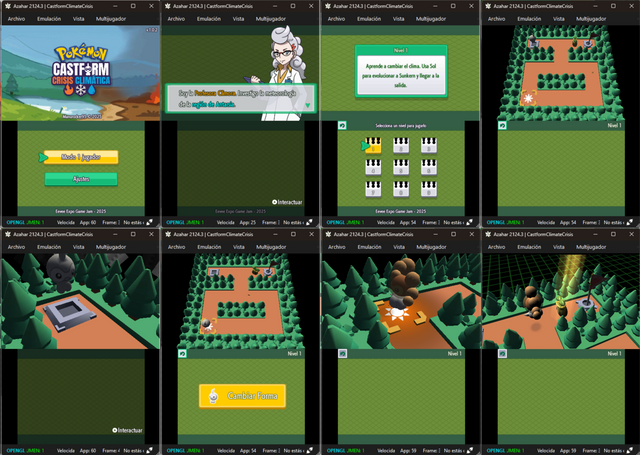Click OPENGL label in title screen window status bar

tap(15, 222)
